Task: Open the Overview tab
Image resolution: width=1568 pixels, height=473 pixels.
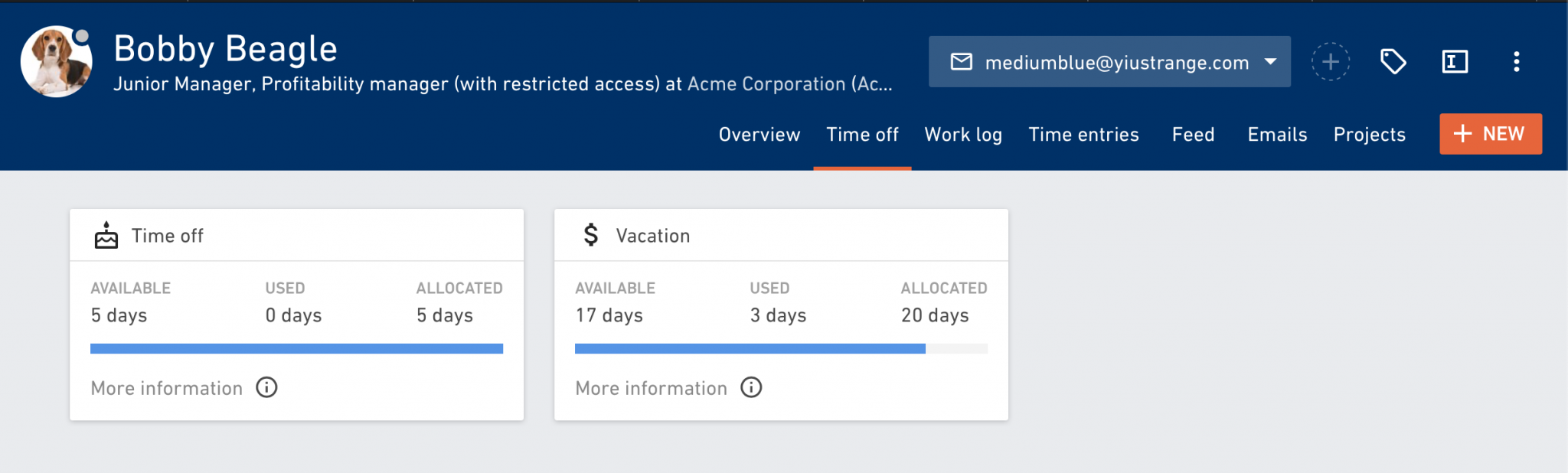Action: [759, 135]
